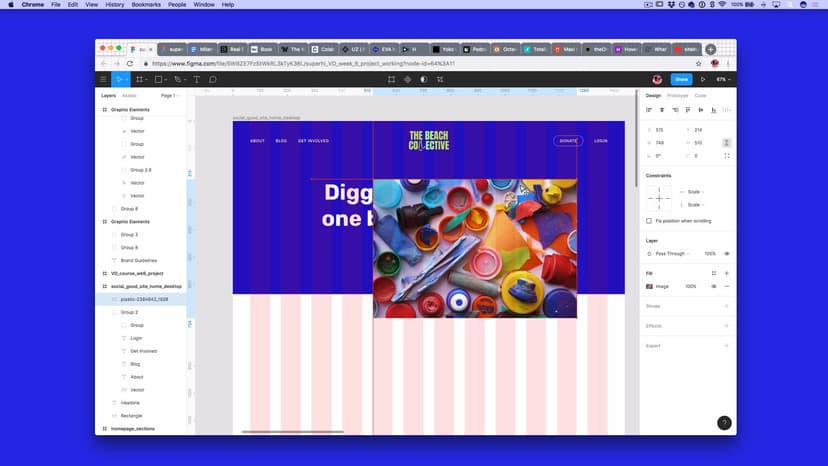The width and height of the screenshot is (828, 466).
Task: Switch to the Prototype tab
Action: pyautogui.click(x=677, y=95)
